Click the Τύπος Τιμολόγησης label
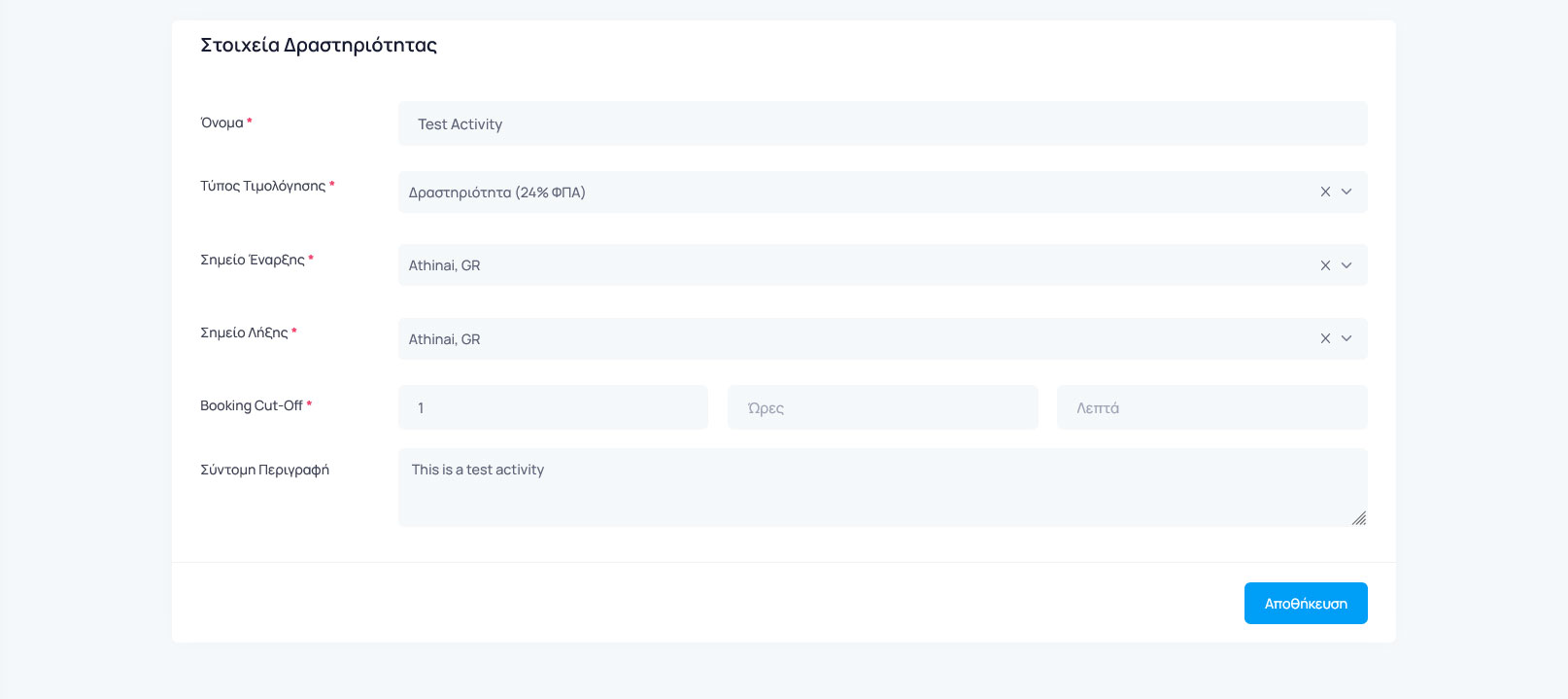This screenshot has width=1568, height=699. coord(262,187)
